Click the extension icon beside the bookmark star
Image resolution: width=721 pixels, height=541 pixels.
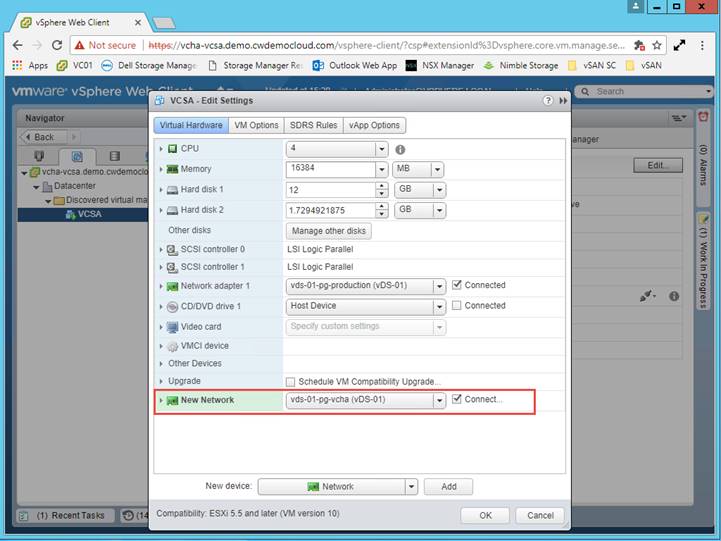pos(639,45)
